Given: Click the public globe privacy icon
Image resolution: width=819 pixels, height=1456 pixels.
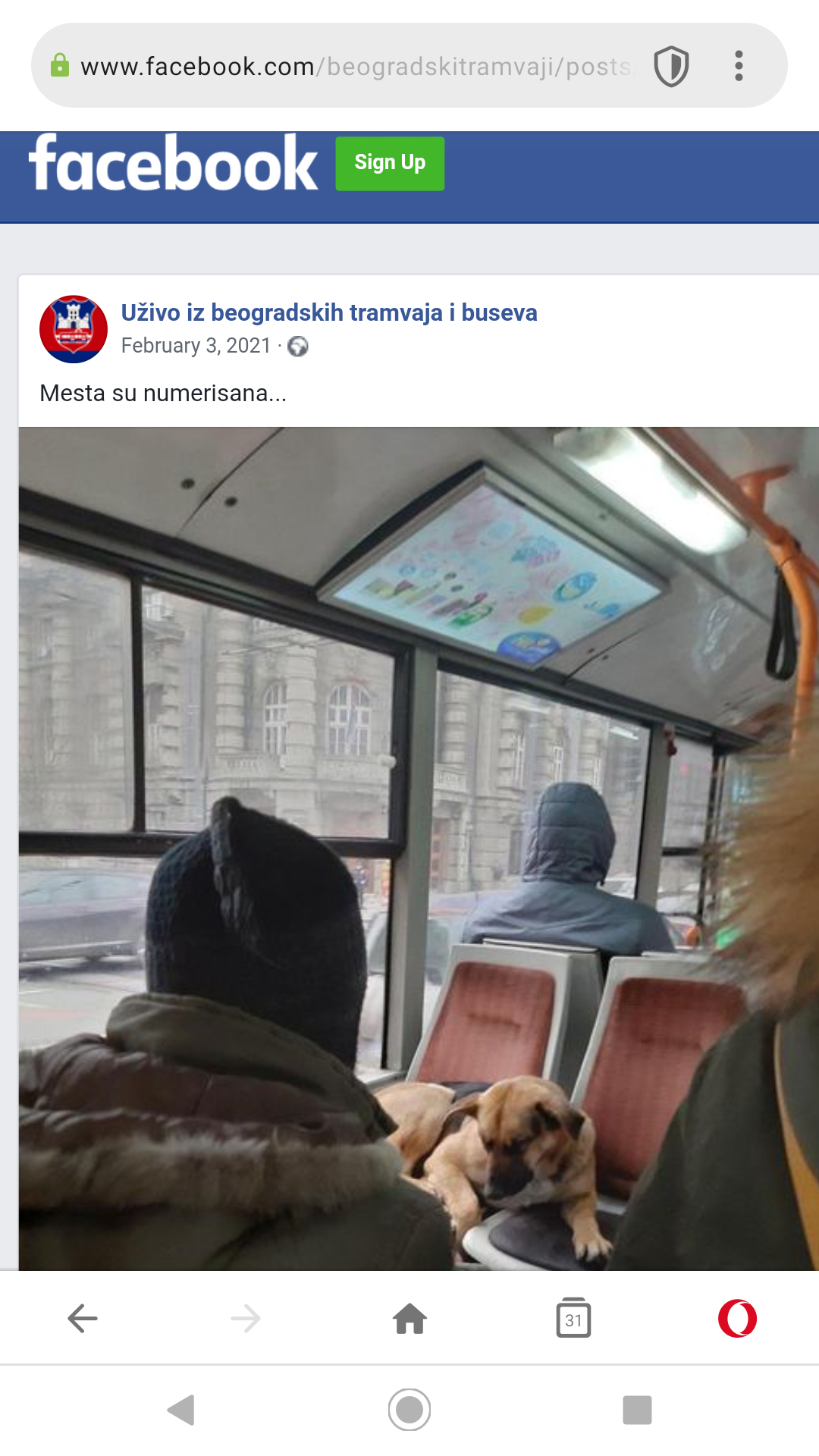Looking at the screenshot, I should click(298, 347).
